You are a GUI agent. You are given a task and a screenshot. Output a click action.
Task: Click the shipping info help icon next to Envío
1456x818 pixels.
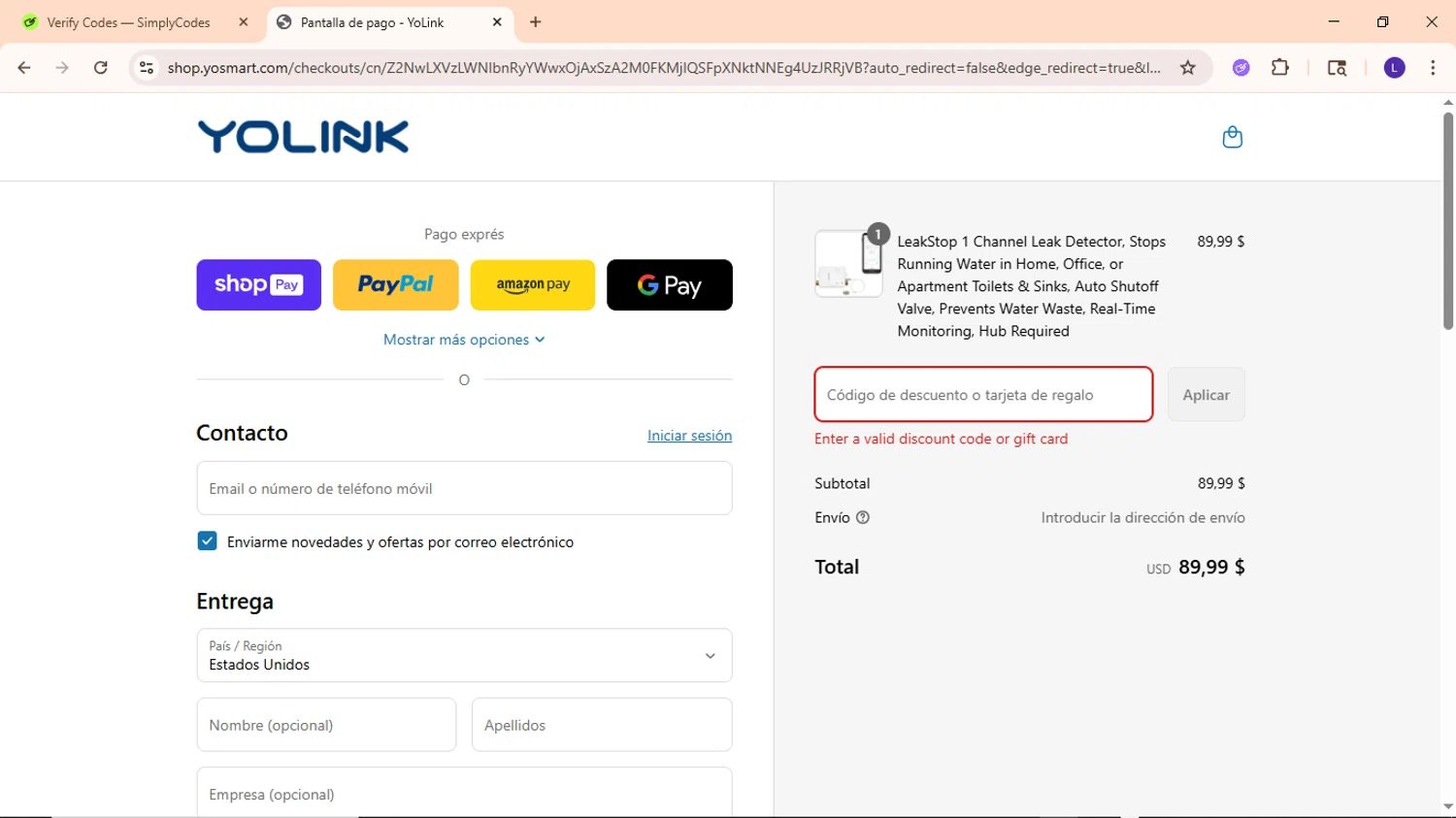point(863,518)
